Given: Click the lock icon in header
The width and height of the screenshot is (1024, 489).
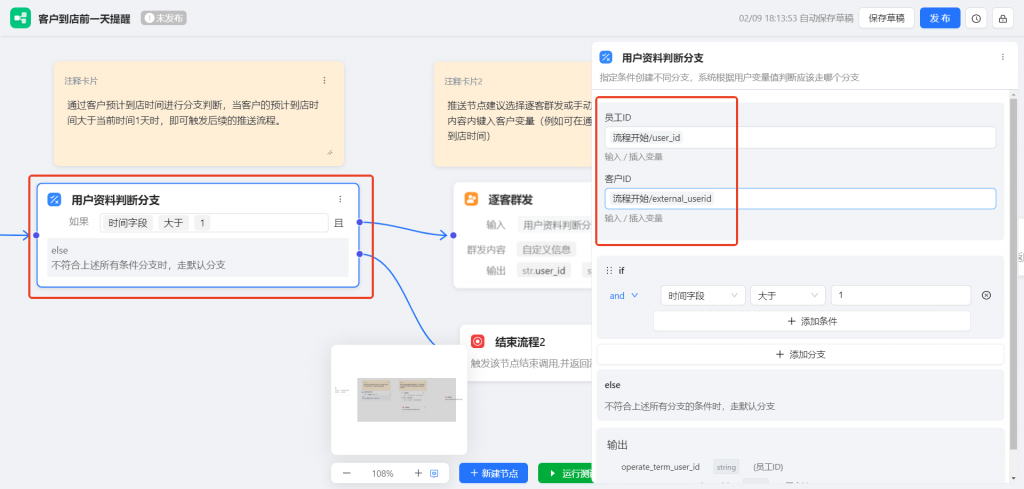Looking at the screenshot, I should coord(1002,18).
